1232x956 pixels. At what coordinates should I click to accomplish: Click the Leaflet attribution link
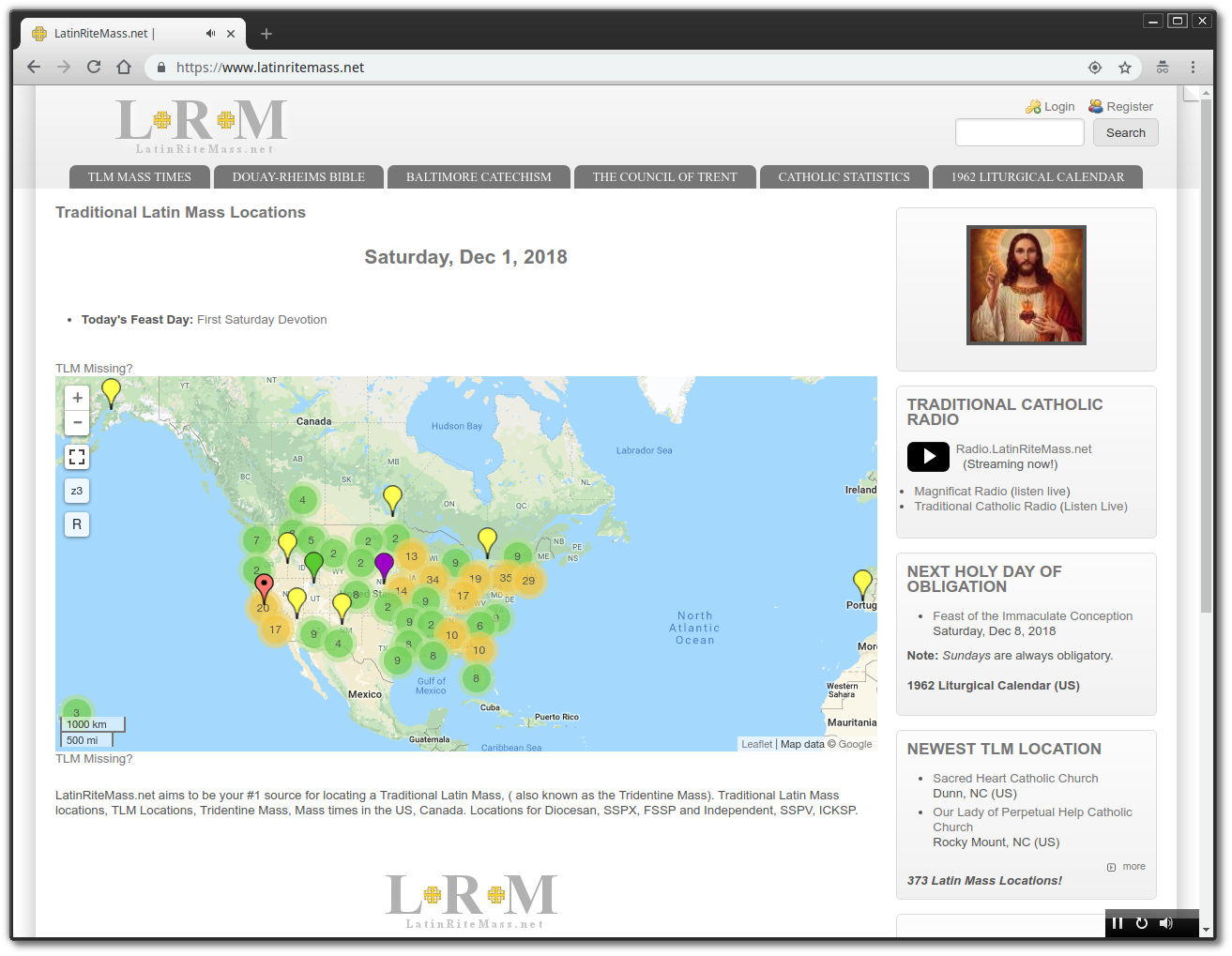pyautogui.click(x=756, y=744)
